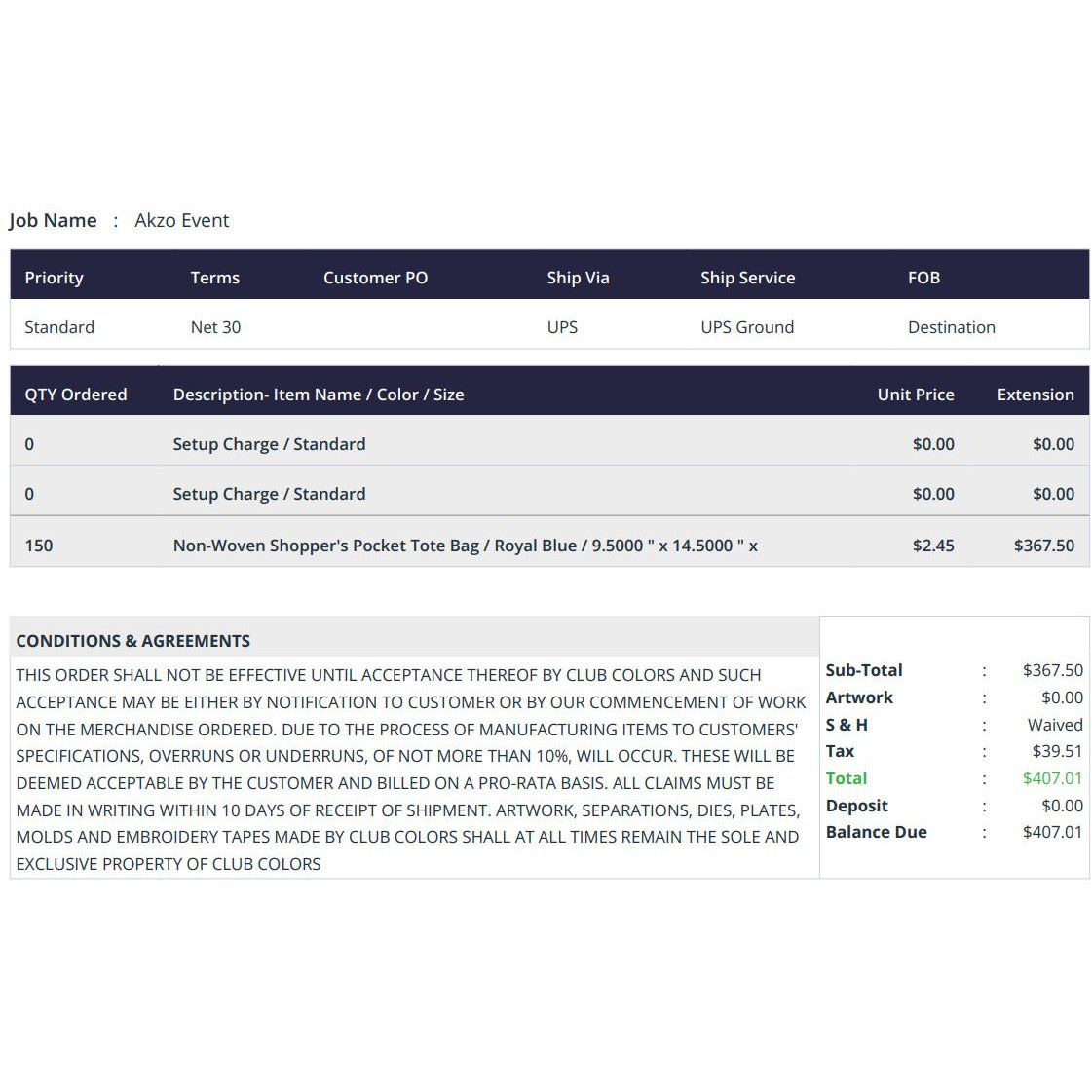Select the Job Name value Akzo Event
Screen dimensions: 1092x1092
(x=182, y=221)
